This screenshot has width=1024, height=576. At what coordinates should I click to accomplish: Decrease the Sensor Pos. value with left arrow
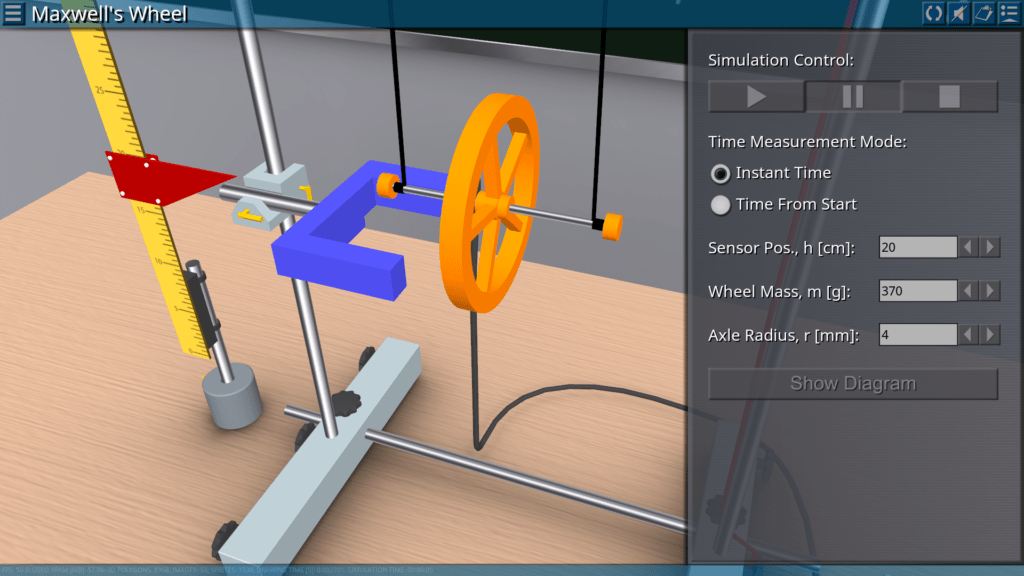click(969, 247)
